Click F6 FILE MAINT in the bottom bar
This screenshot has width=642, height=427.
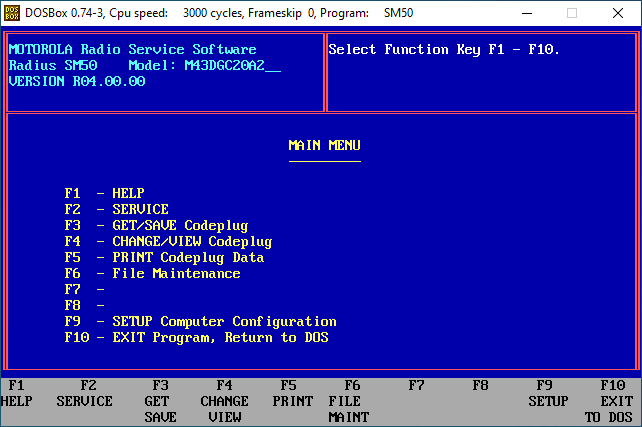pos(348,401)
